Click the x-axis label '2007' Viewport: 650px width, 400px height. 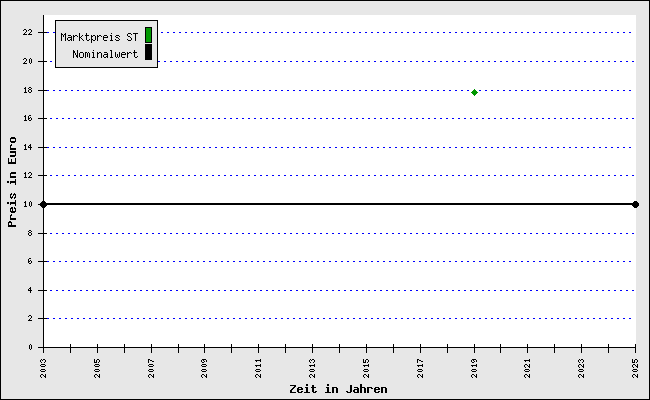(x=151, y=368)
